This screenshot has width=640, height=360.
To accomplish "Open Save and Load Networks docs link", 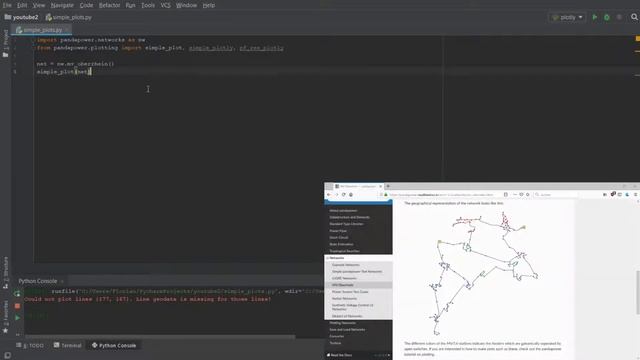I will [347, 329].
